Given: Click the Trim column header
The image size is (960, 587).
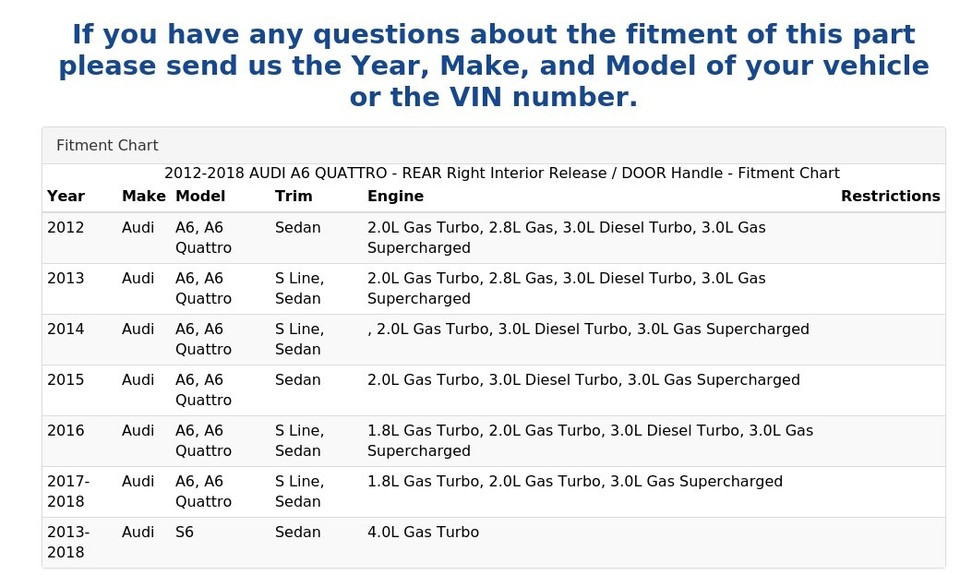Looking at the screenshot, I should point(293,196).
